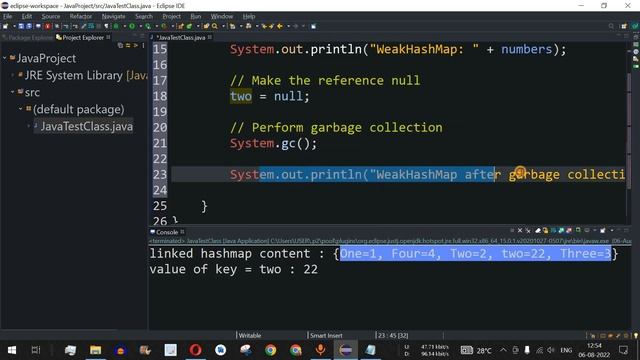Click the editor vertical scrollbar
This screenshot has height=360, width=640.
(629, 131)
